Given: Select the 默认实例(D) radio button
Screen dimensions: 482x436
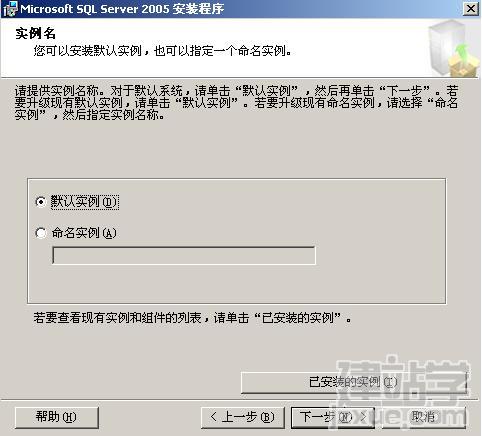Looking at the screenshot, I should click(x=41, y=202).
